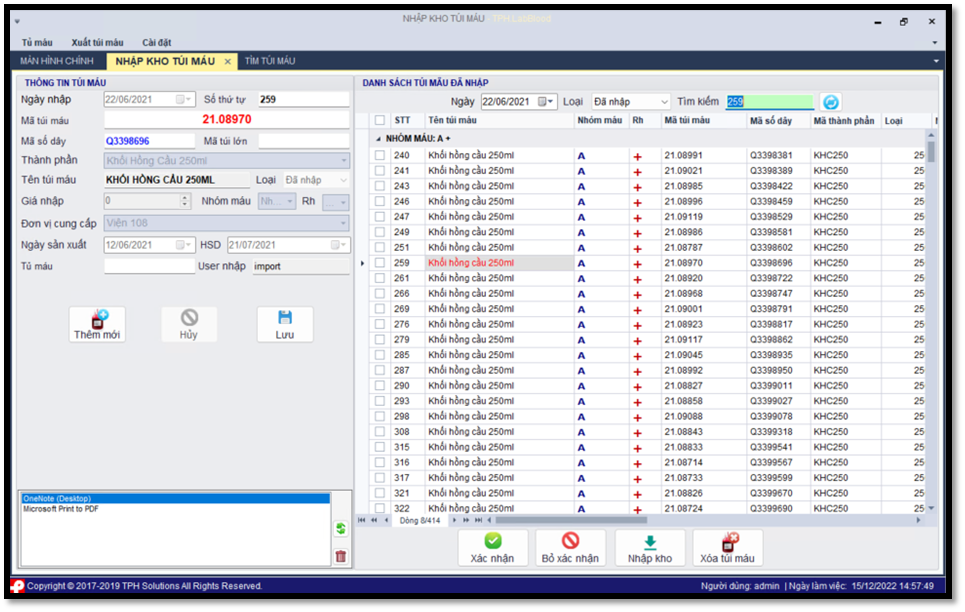Click the Lưu save disk icon
This screenshot has height=612, width=965.
coord(285,319)
